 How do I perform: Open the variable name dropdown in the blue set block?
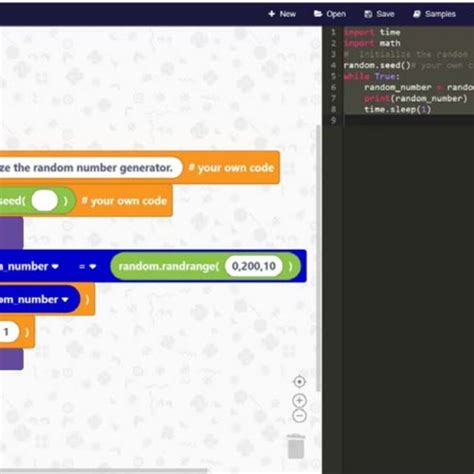pyautogui.click(x=55, y=266)
